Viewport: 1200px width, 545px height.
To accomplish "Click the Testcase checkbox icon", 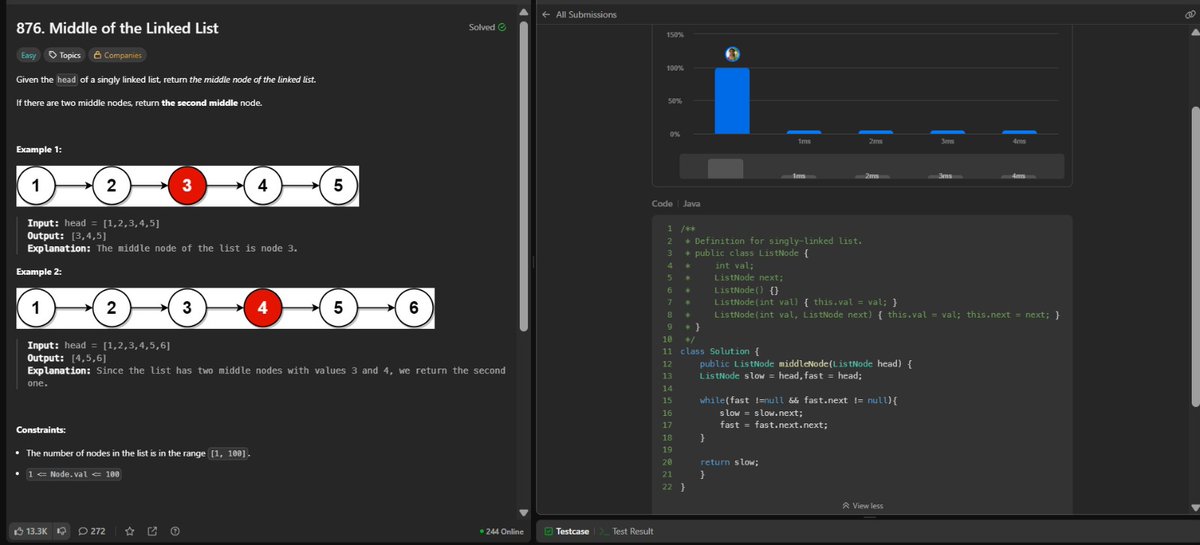I will point(549,531).
